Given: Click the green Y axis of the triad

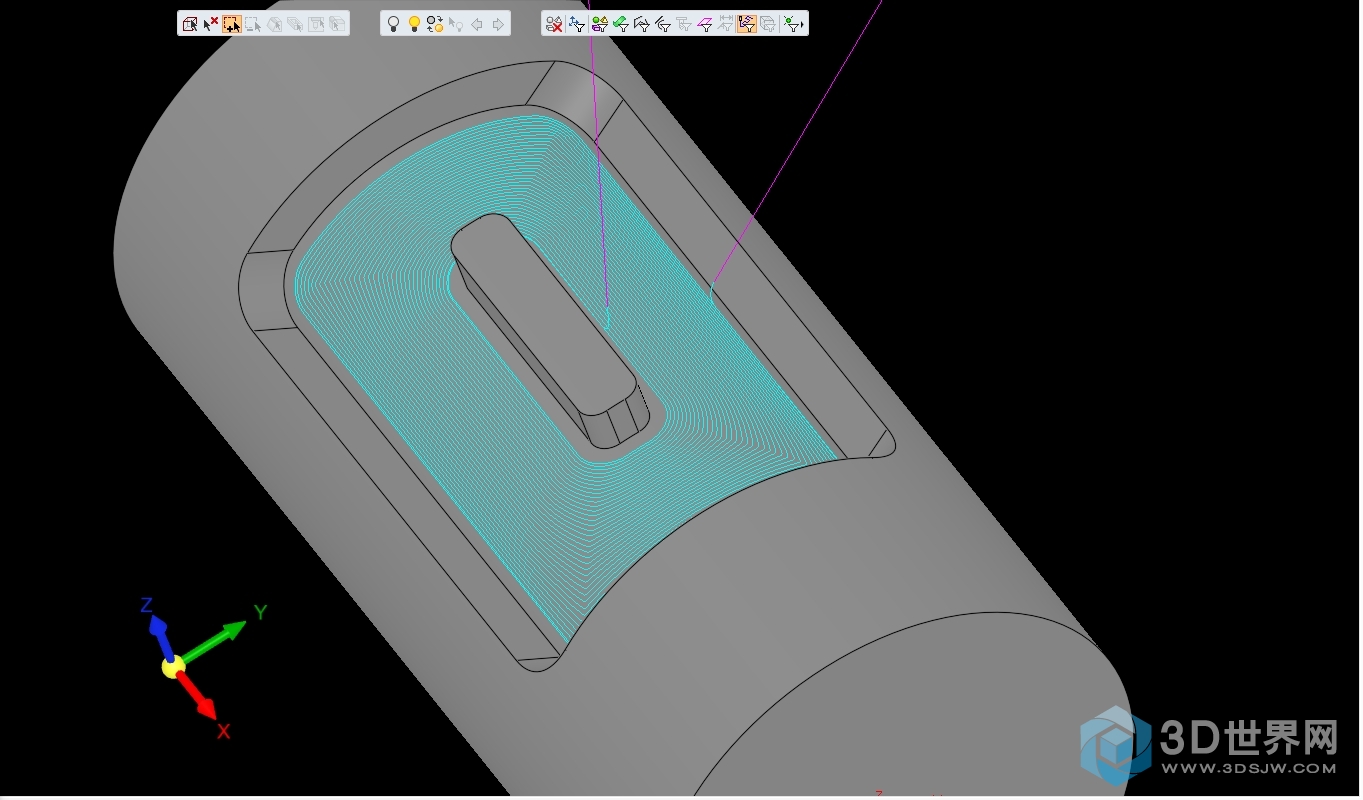Looking at the screenshot, I should point(215,640).
